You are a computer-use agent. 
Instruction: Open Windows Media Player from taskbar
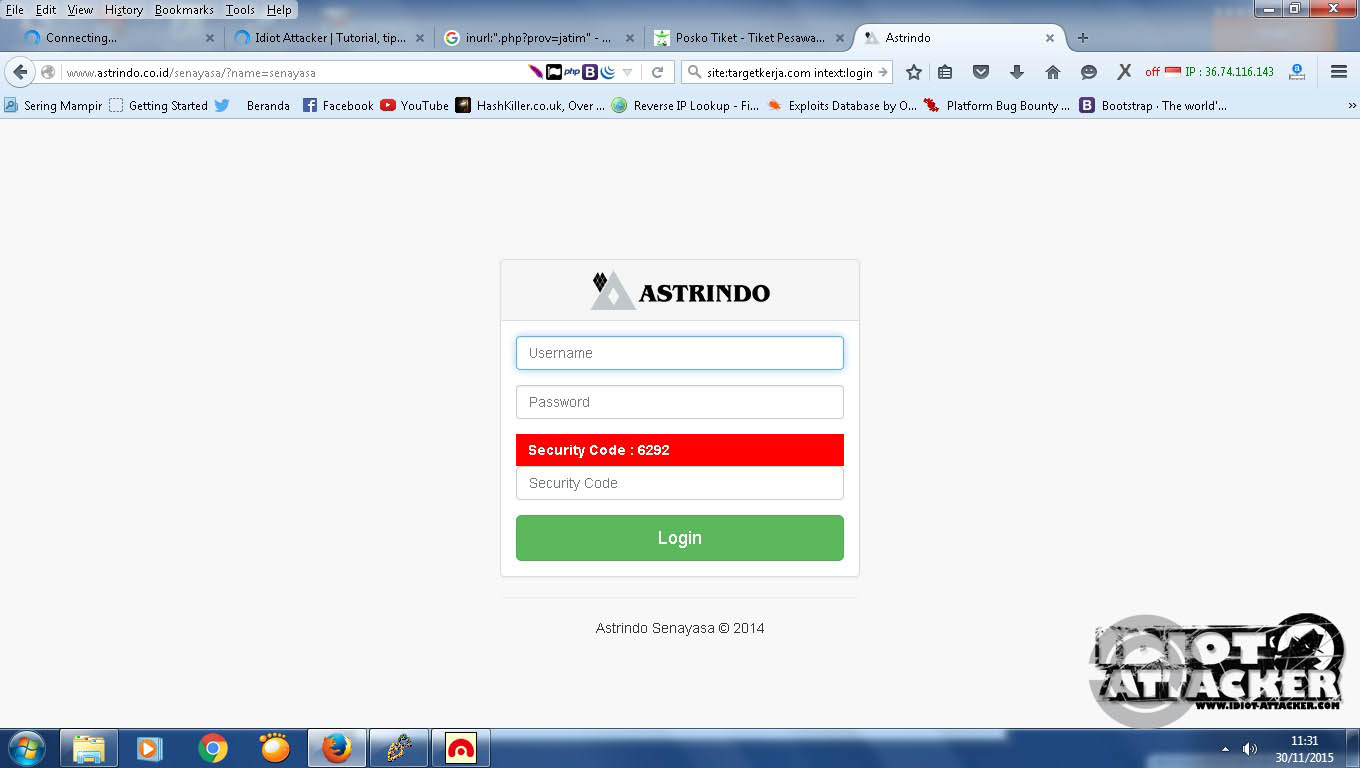pos(150,748)
